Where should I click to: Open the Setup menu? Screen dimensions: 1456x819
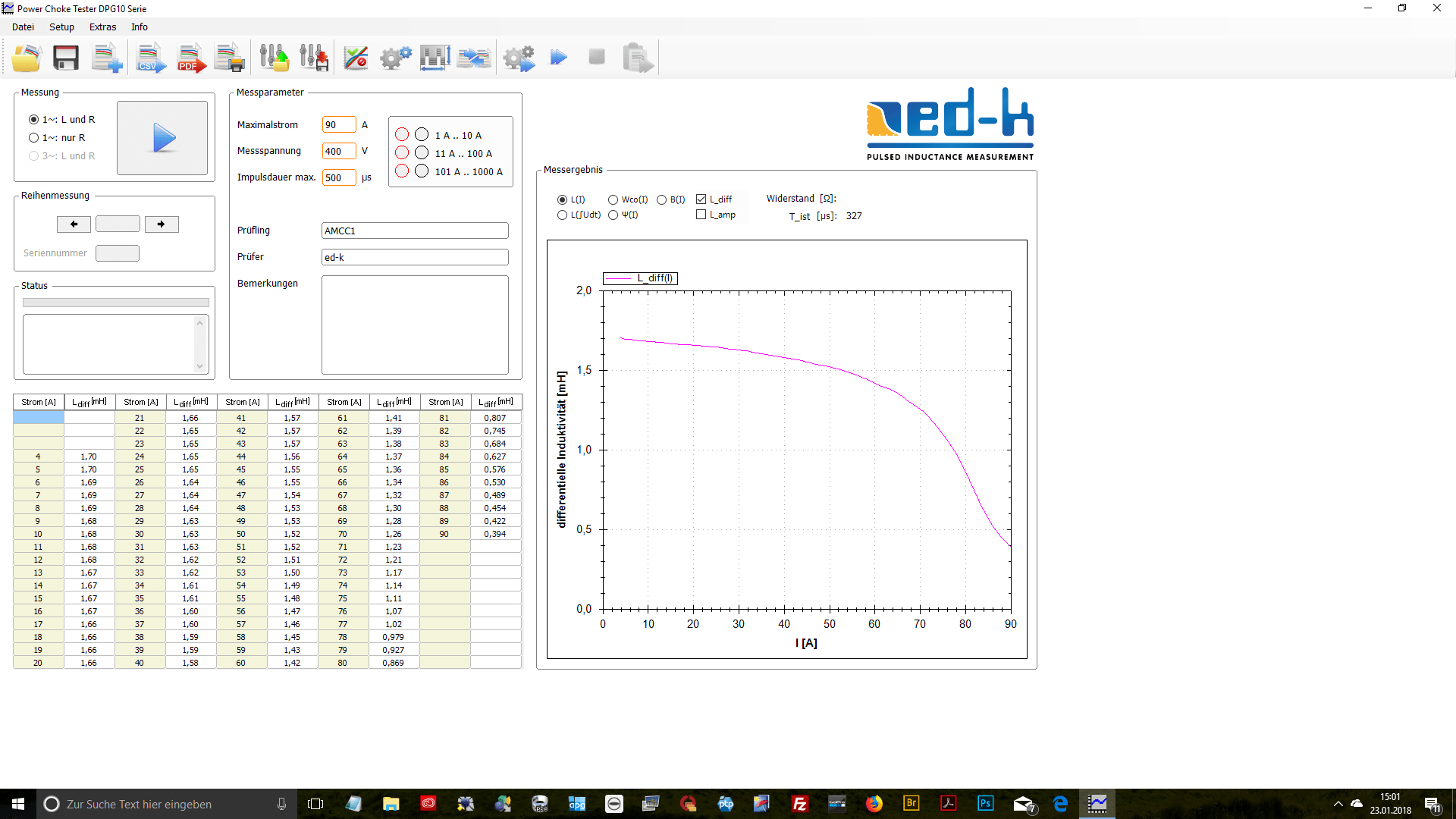tap(61, 27)
